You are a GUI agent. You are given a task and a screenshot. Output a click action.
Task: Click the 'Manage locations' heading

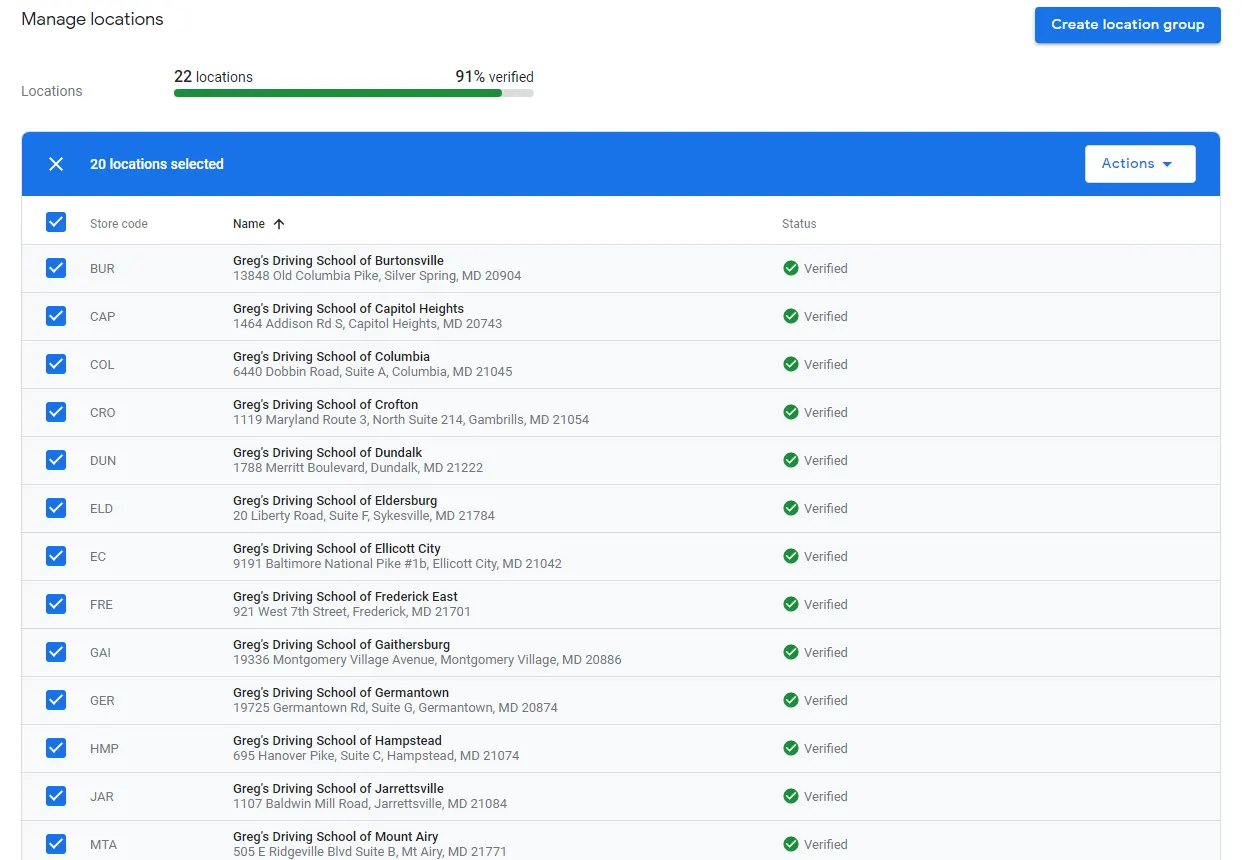92,19
